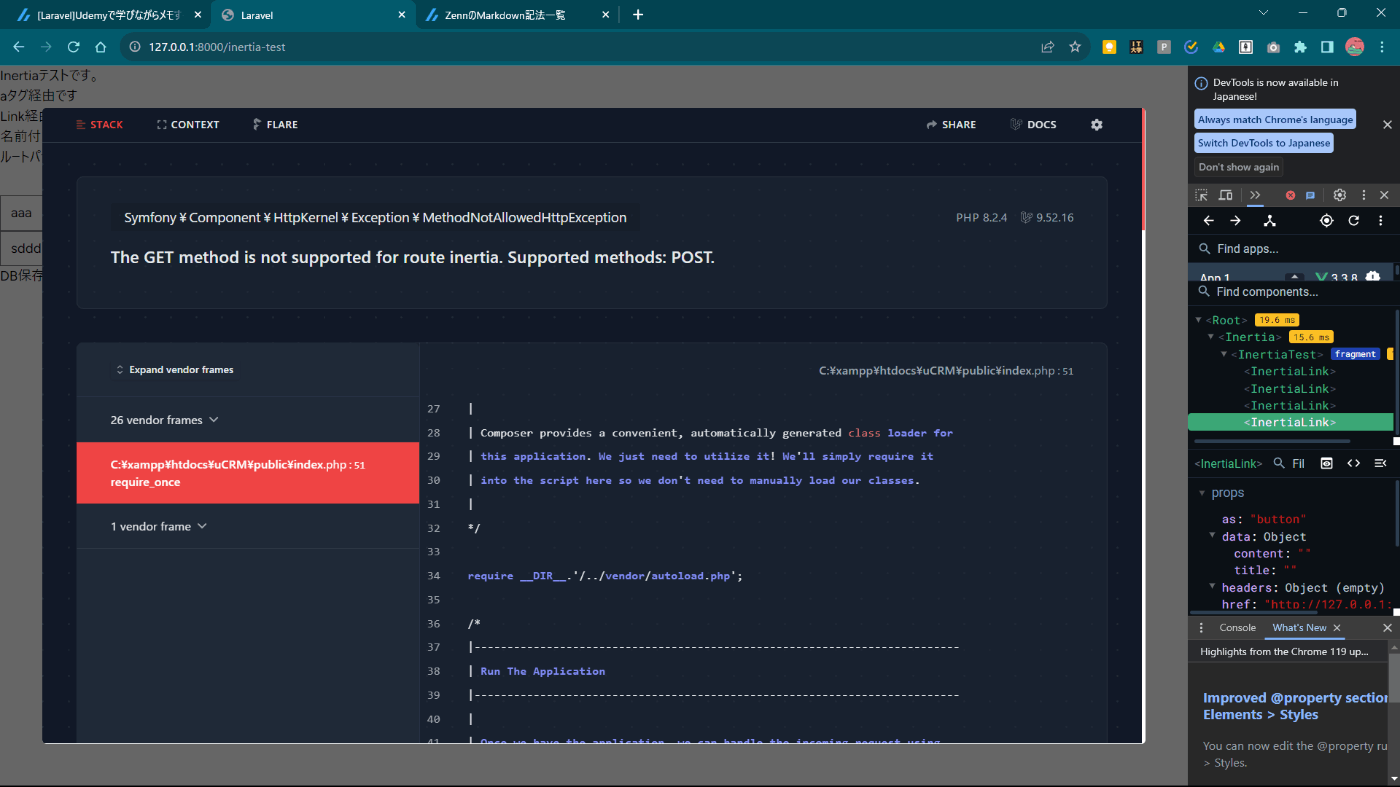Click Always match Chrome's language

[x=1275, y=119]
